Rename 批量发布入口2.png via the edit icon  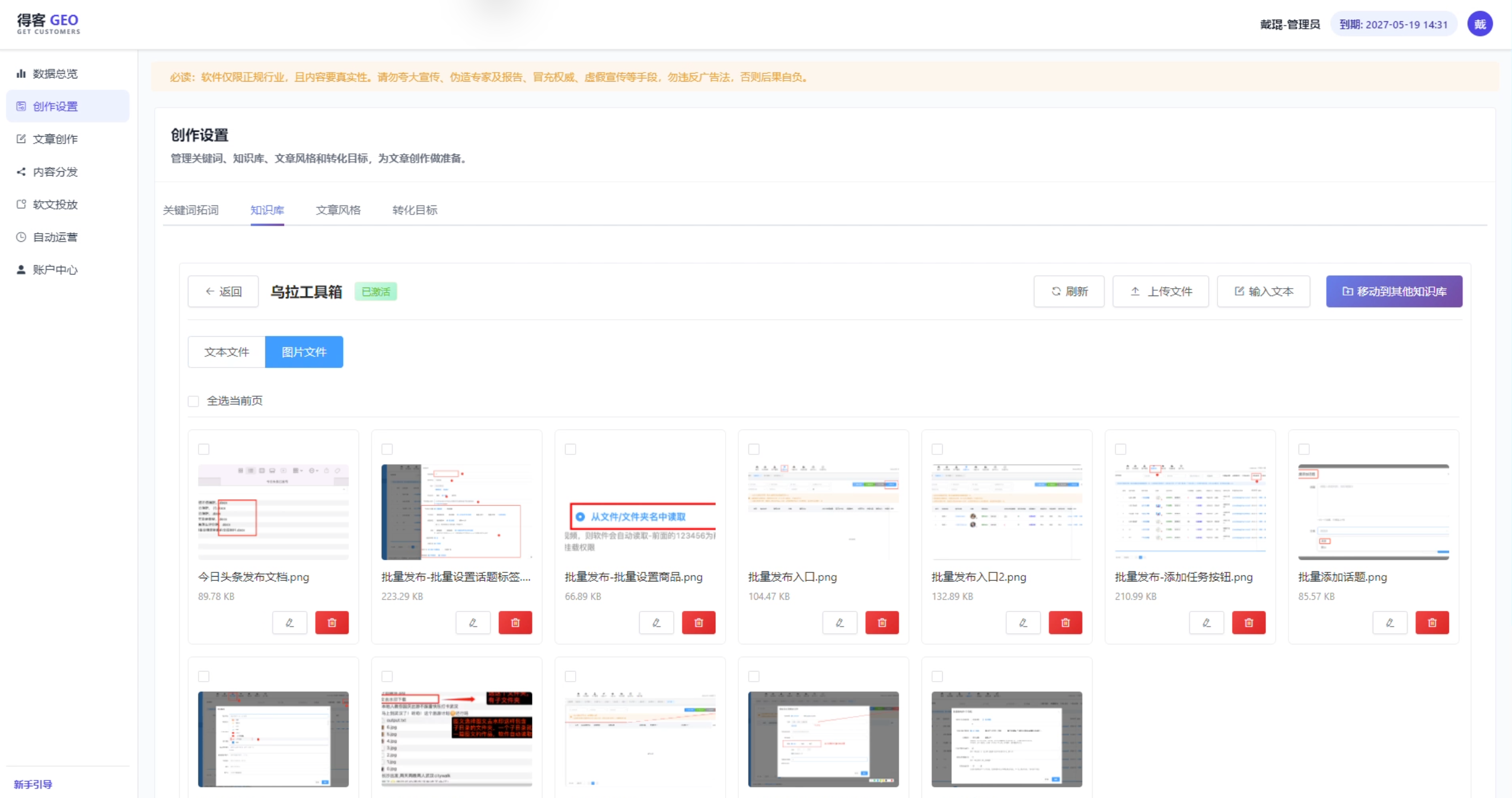(x=1023, y=623)
